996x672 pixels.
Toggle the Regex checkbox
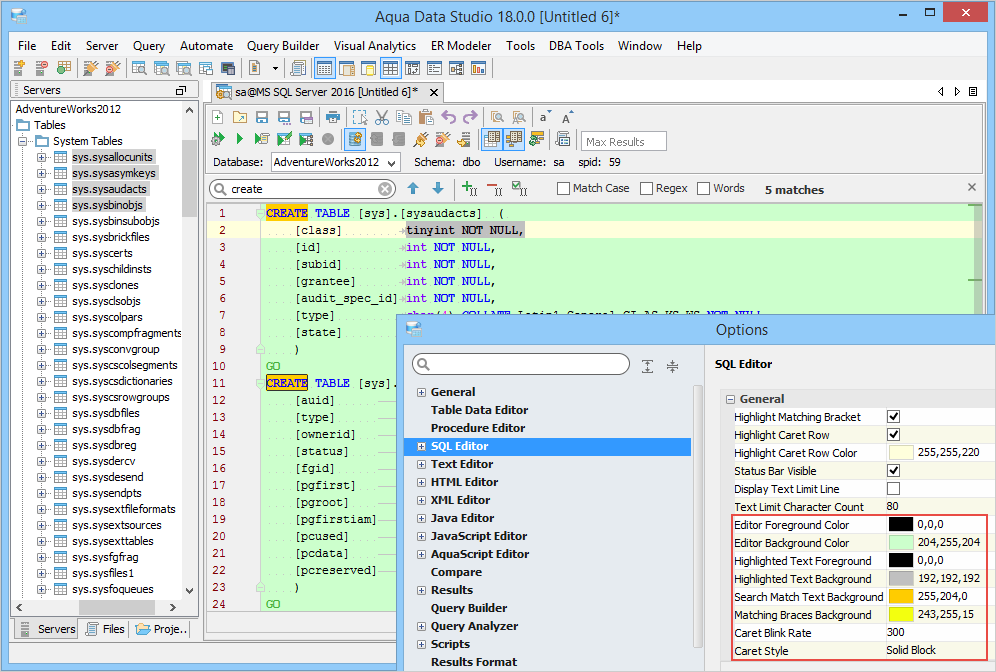tap(646, 188)
